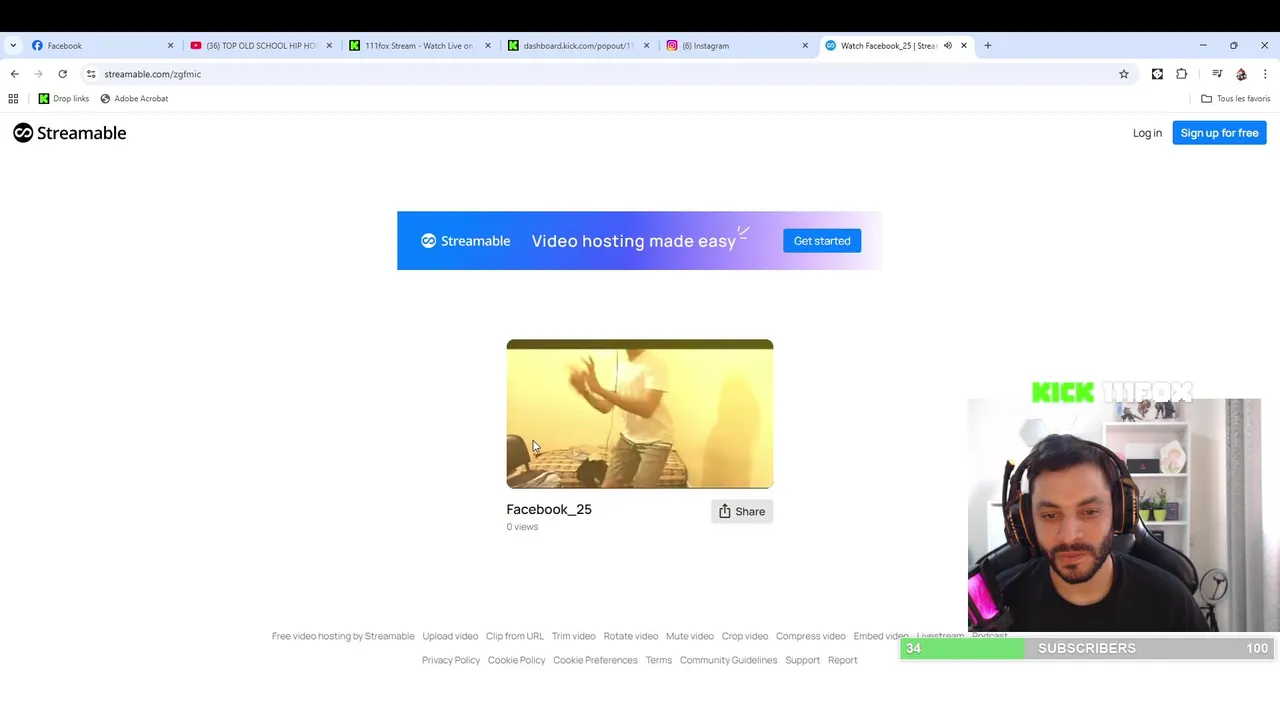
Task: Play the Facebook_25 video thumbnail
Action: coord(640,414)
